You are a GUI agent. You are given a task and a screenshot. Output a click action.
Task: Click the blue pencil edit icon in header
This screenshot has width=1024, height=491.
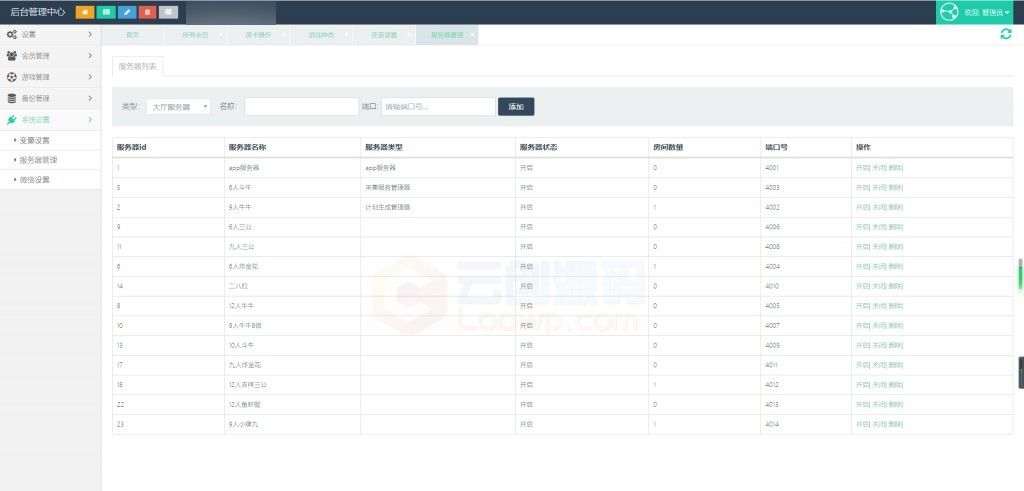tap(127, 12)
